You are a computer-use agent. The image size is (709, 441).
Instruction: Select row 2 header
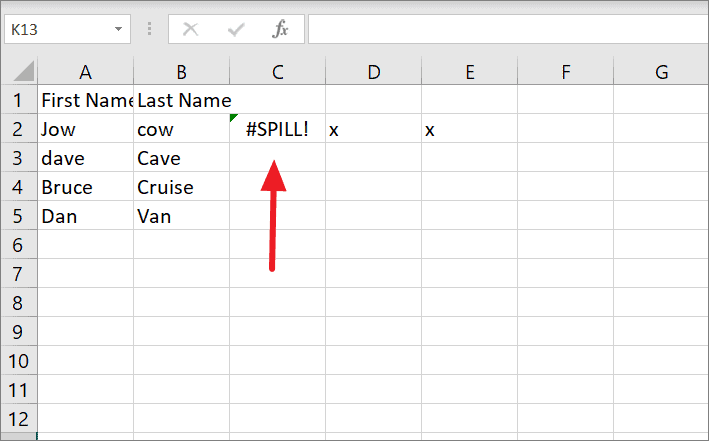(19, 129)
